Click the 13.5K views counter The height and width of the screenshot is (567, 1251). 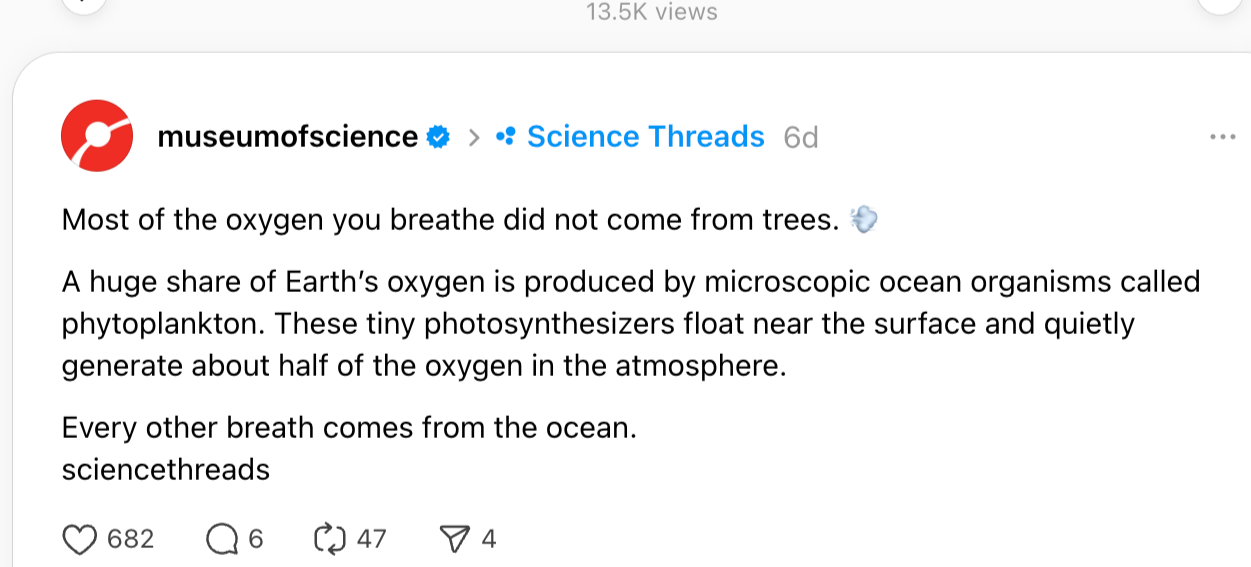point(651,12)
